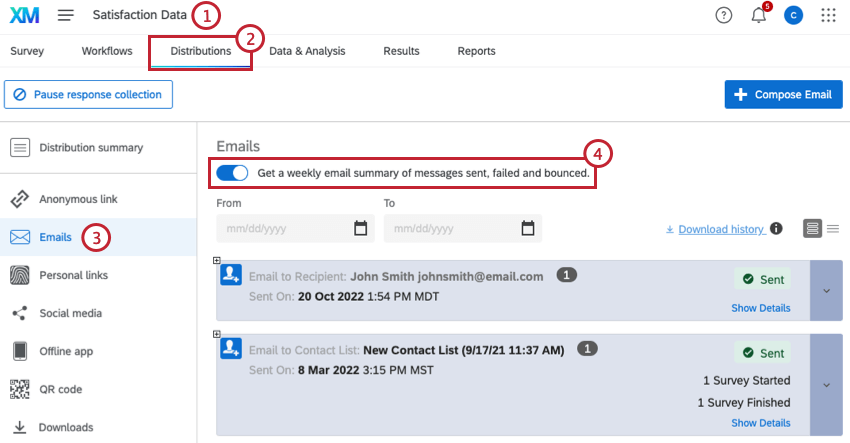Expand dropdown arrow on New Contact List row
850x443 pixels.
coord(827,385)
